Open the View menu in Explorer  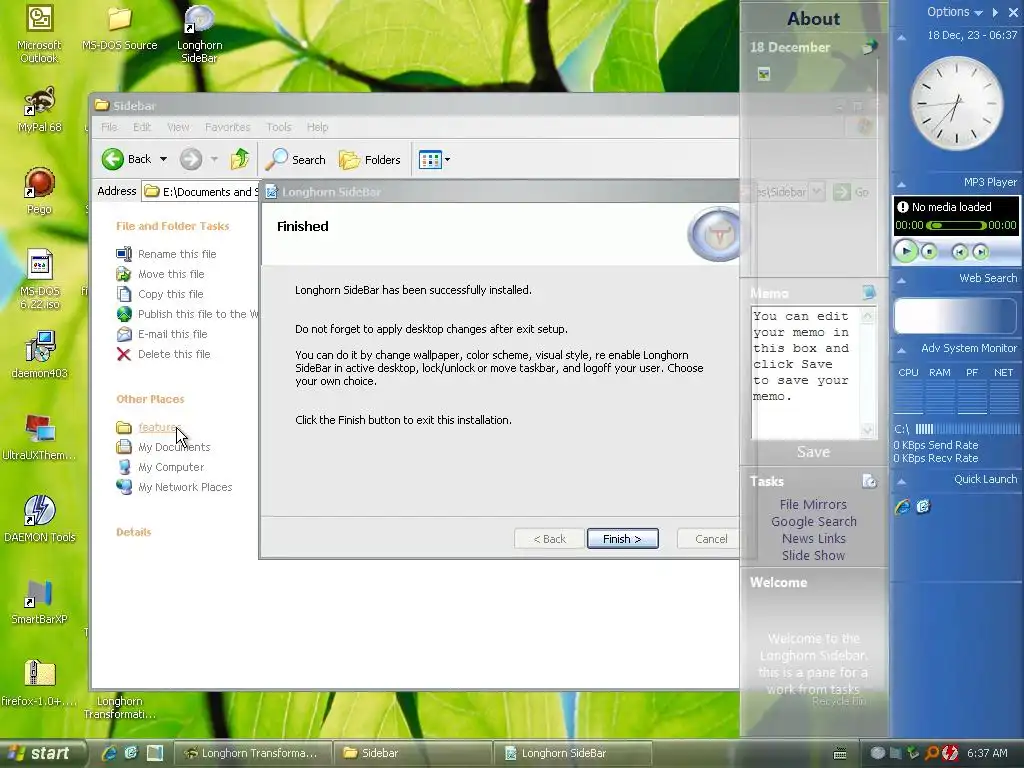click(x=178, y=127)
